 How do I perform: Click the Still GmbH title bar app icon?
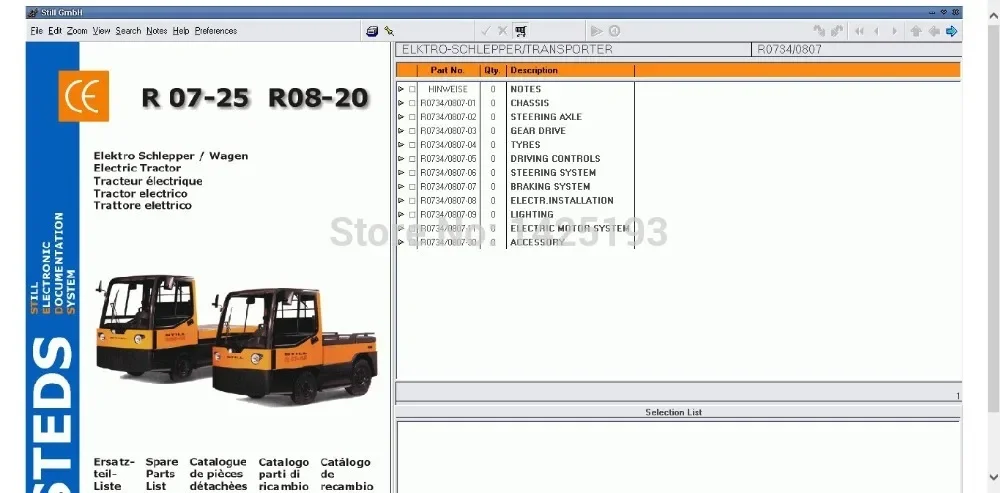tap(33, 13)
